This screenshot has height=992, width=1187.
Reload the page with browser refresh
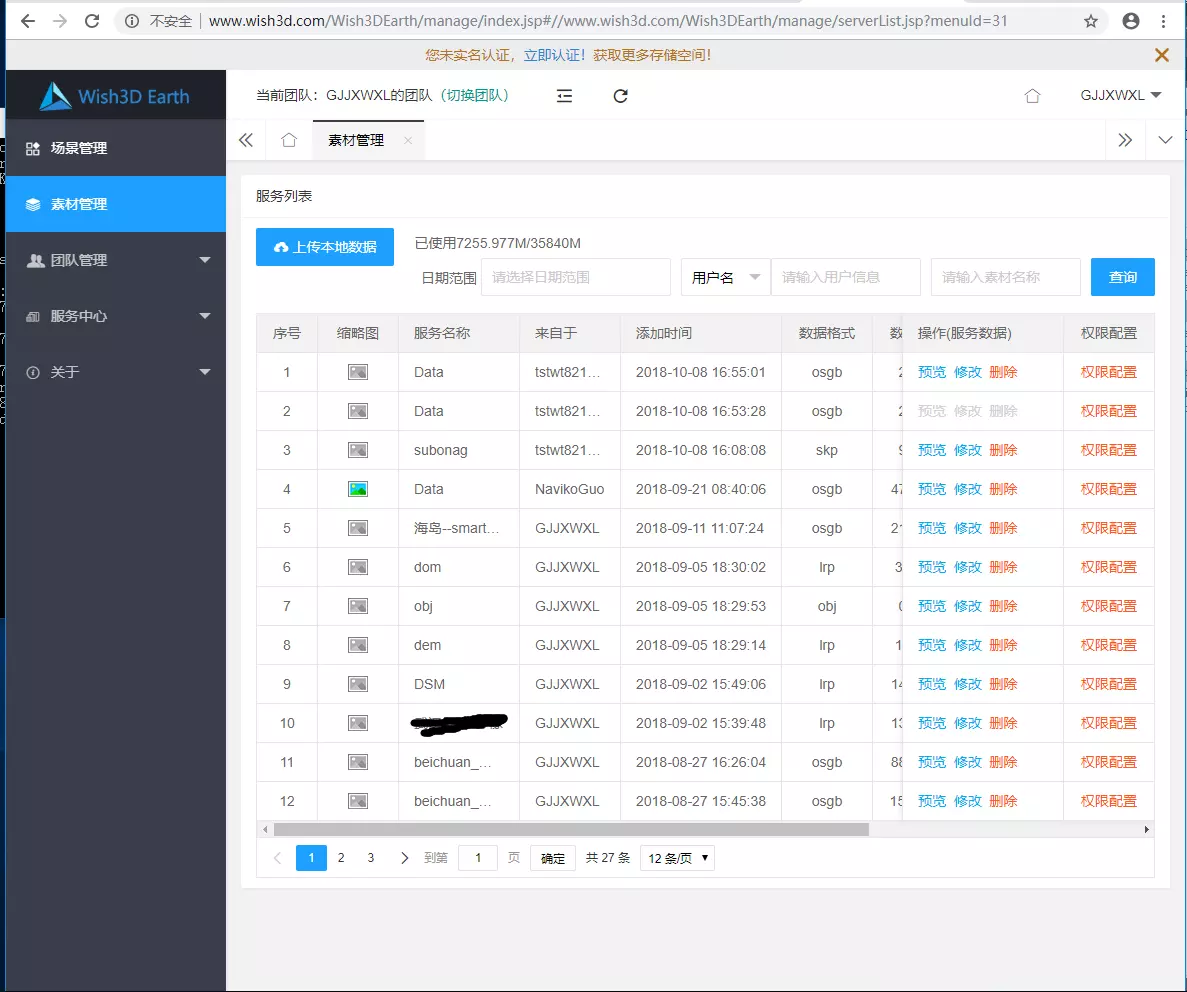[92, 21]
